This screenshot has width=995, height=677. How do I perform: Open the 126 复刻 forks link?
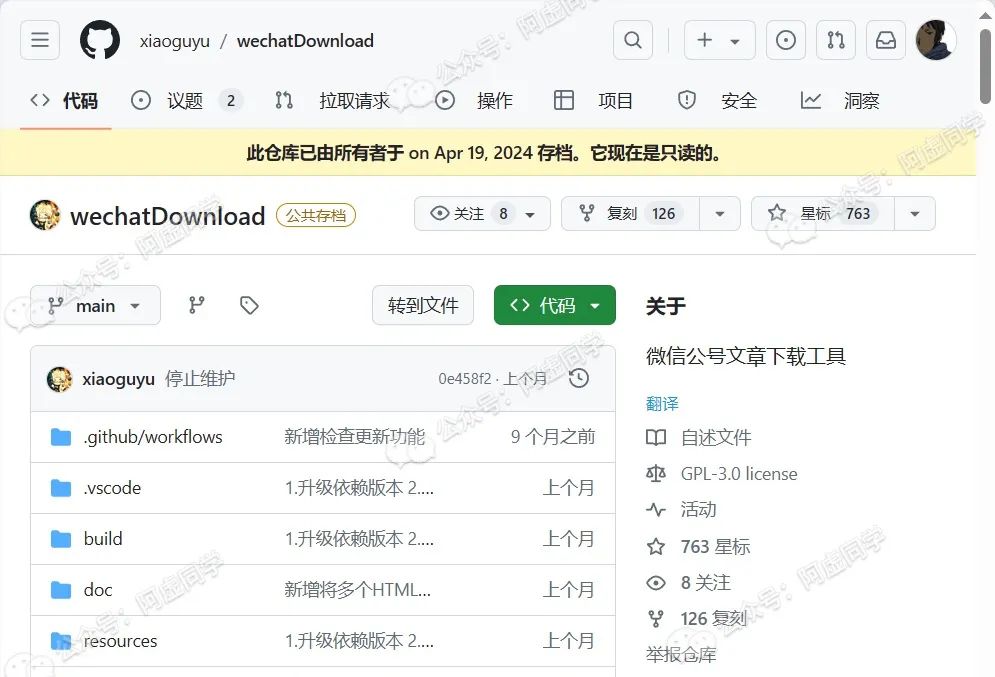point(714,619)
